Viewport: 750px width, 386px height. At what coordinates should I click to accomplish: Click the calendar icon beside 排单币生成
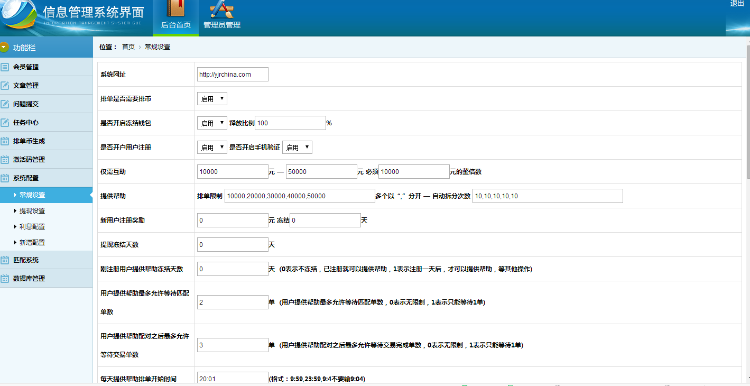click(5, 141)
